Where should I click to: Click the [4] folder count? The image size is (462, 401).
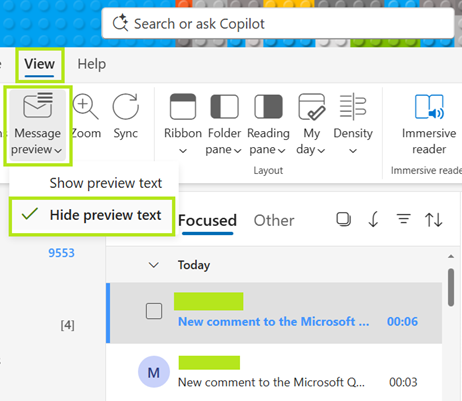coord(67,325)
